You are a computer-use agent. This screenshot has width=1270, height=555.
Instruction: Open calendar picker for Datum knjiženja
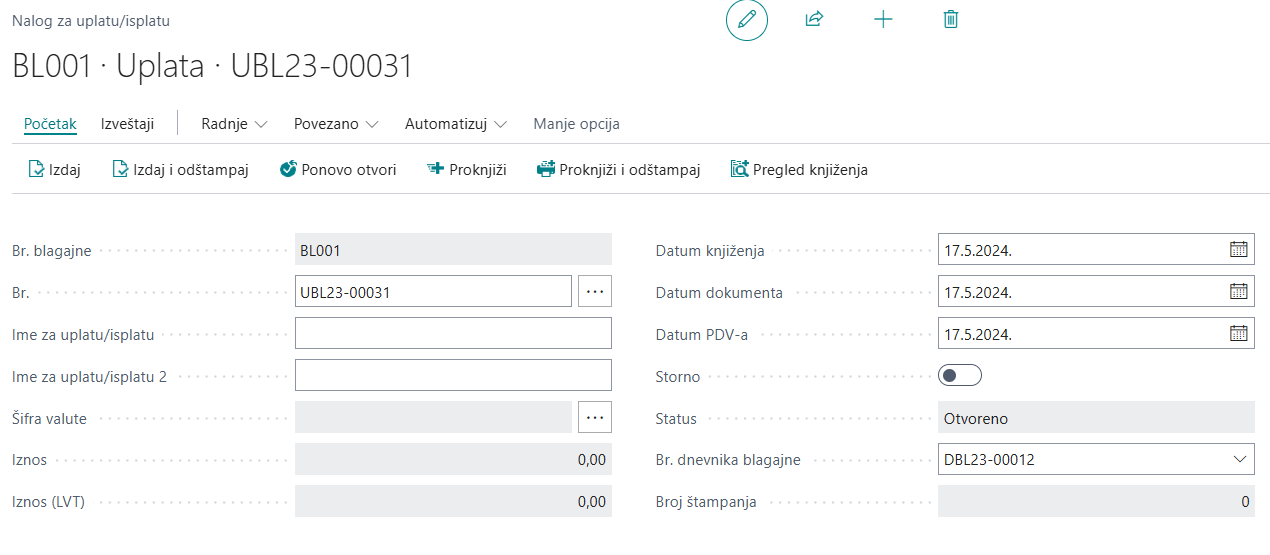tap(1238, 250)
